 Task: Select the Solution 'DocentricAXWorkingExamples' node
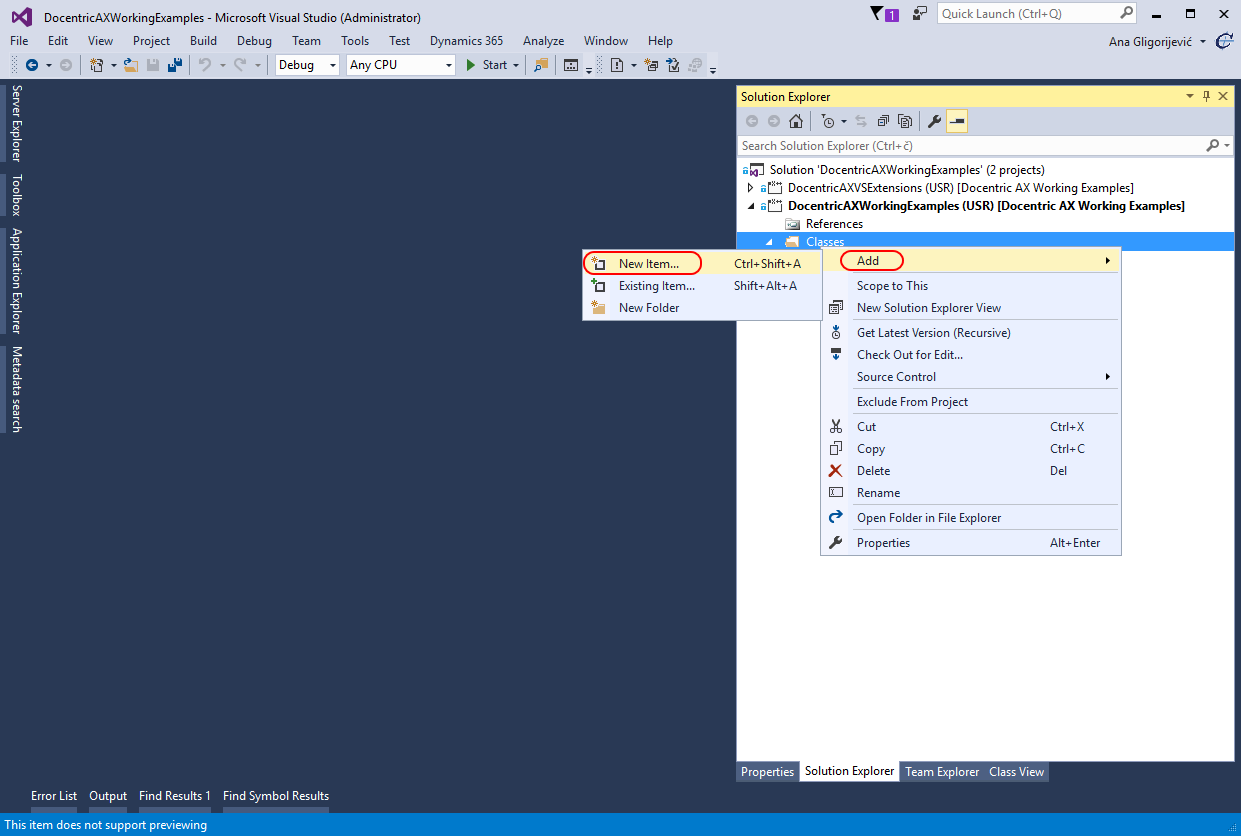(907, 170)
